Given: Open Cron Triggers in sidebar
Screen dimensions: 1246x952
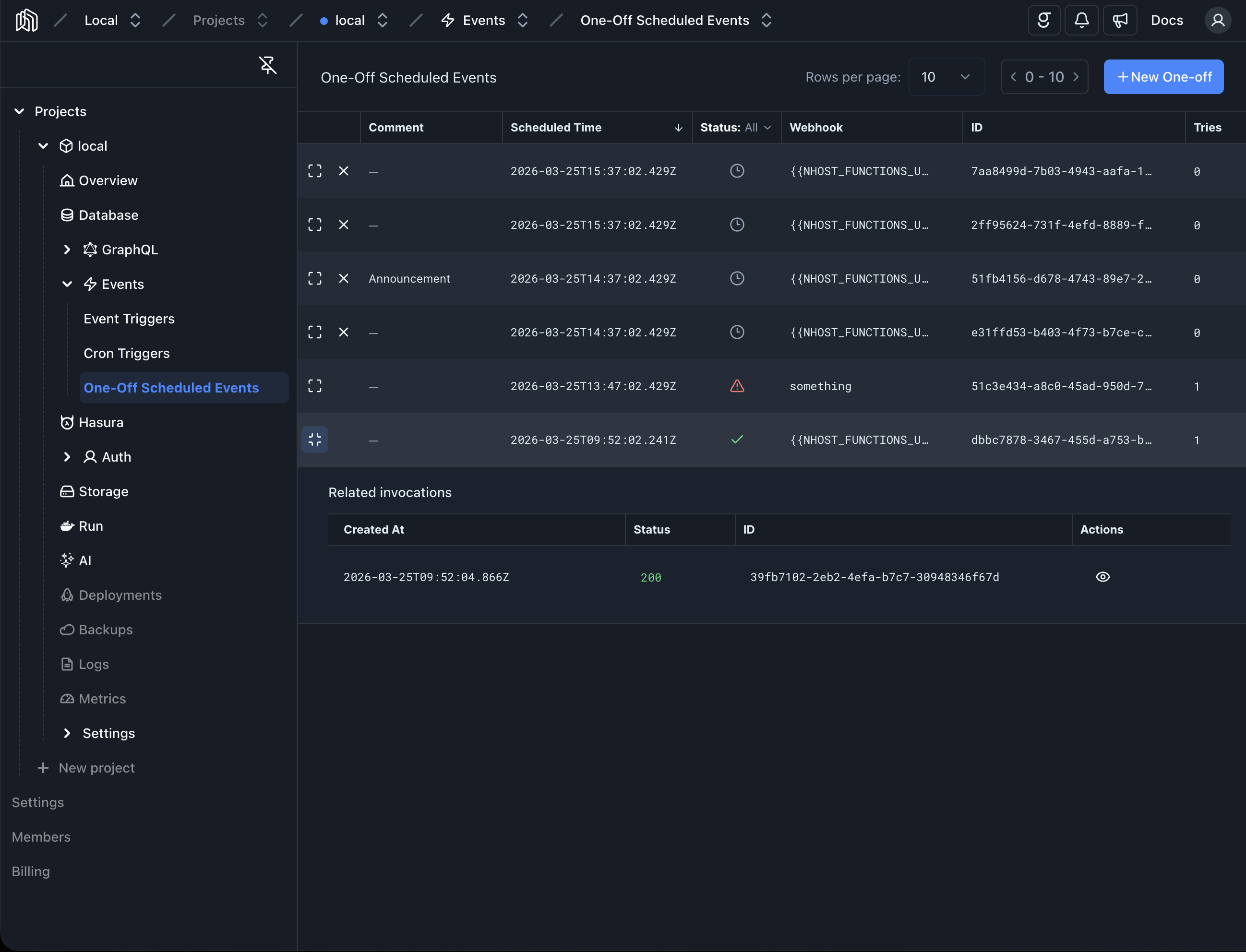Looking at the screenshot, I should [x=126, y=353].
